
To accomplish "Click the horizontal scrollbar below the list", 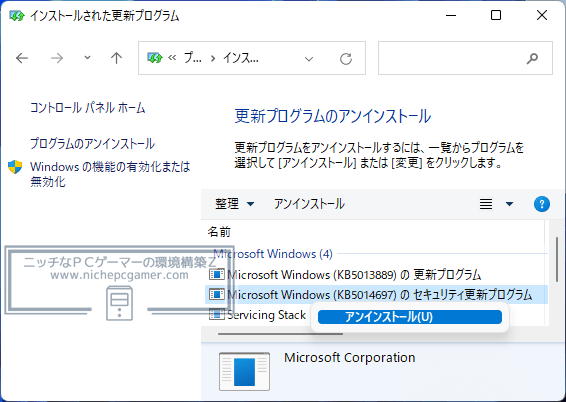I will pyautogui.click(x=280, y=334).
